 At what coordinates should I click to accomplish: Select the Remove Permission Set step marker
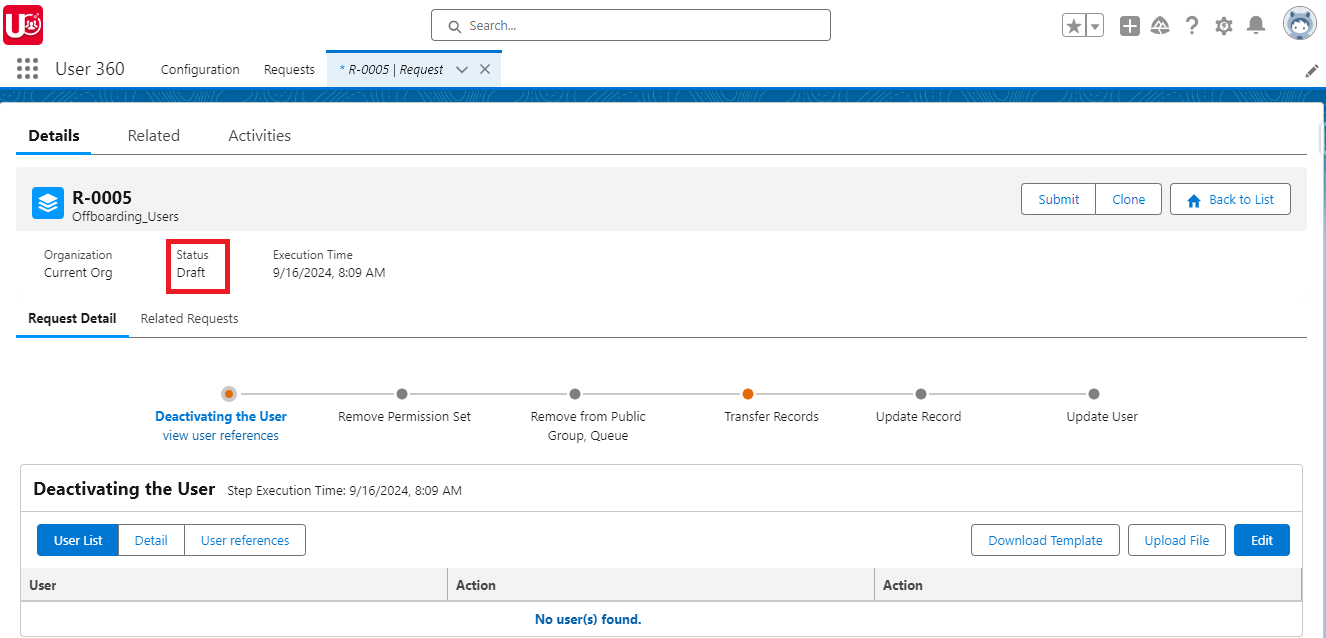point(402,394)
